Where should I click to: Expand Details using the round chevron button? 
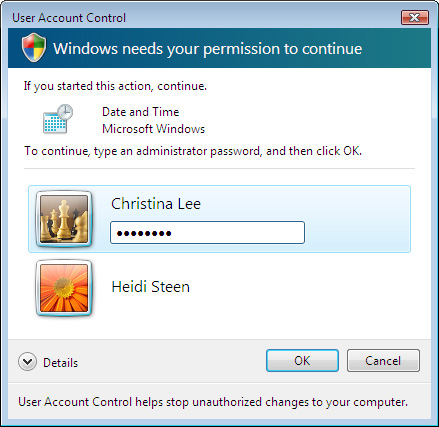27,362
